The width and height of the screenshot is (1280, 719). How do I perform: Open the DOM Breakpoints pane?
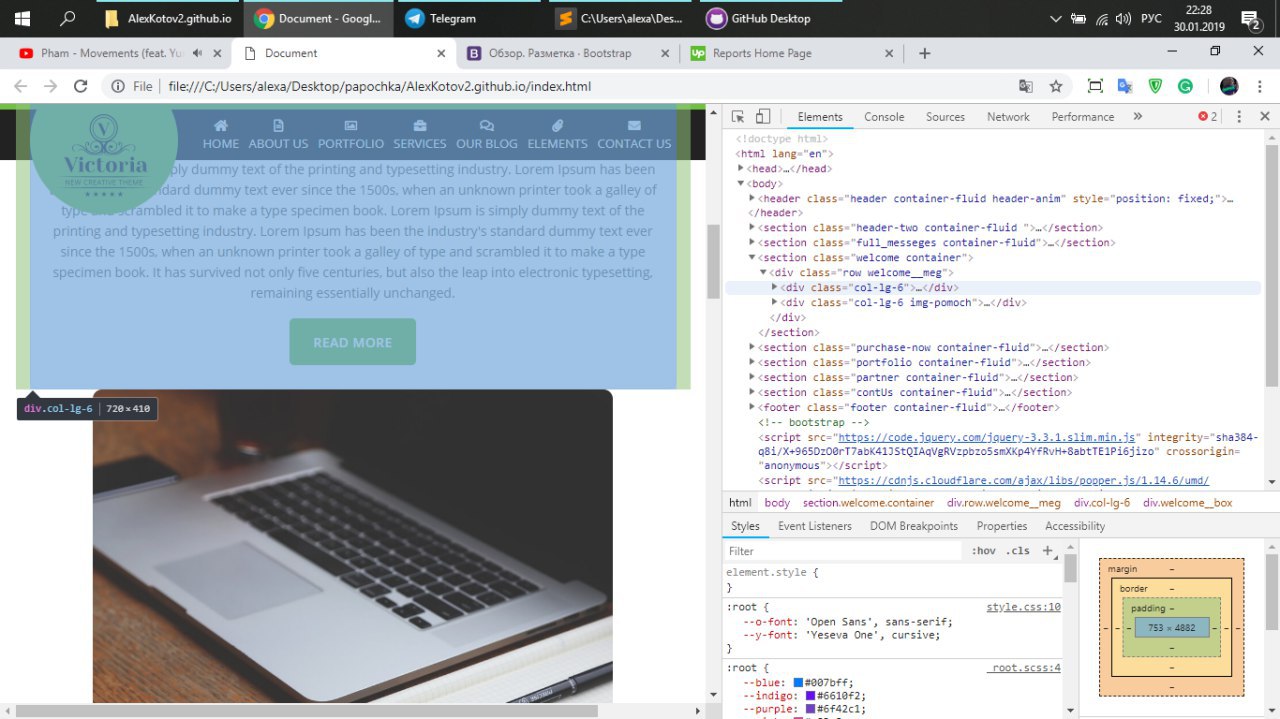pyautogui.click(x=914, y=526)
